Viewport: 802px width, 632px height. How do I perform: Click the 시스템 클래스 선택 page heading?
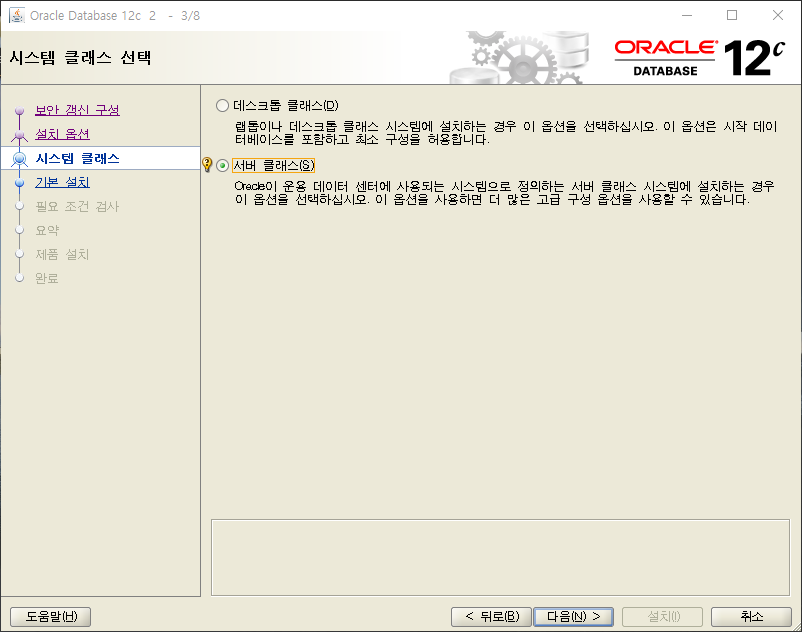(x=80, y=57)
